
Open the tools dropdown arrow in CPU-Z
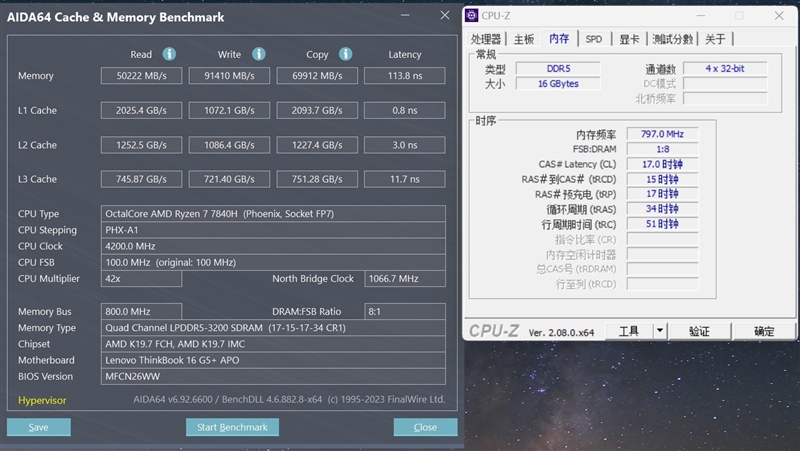[660, 331]
